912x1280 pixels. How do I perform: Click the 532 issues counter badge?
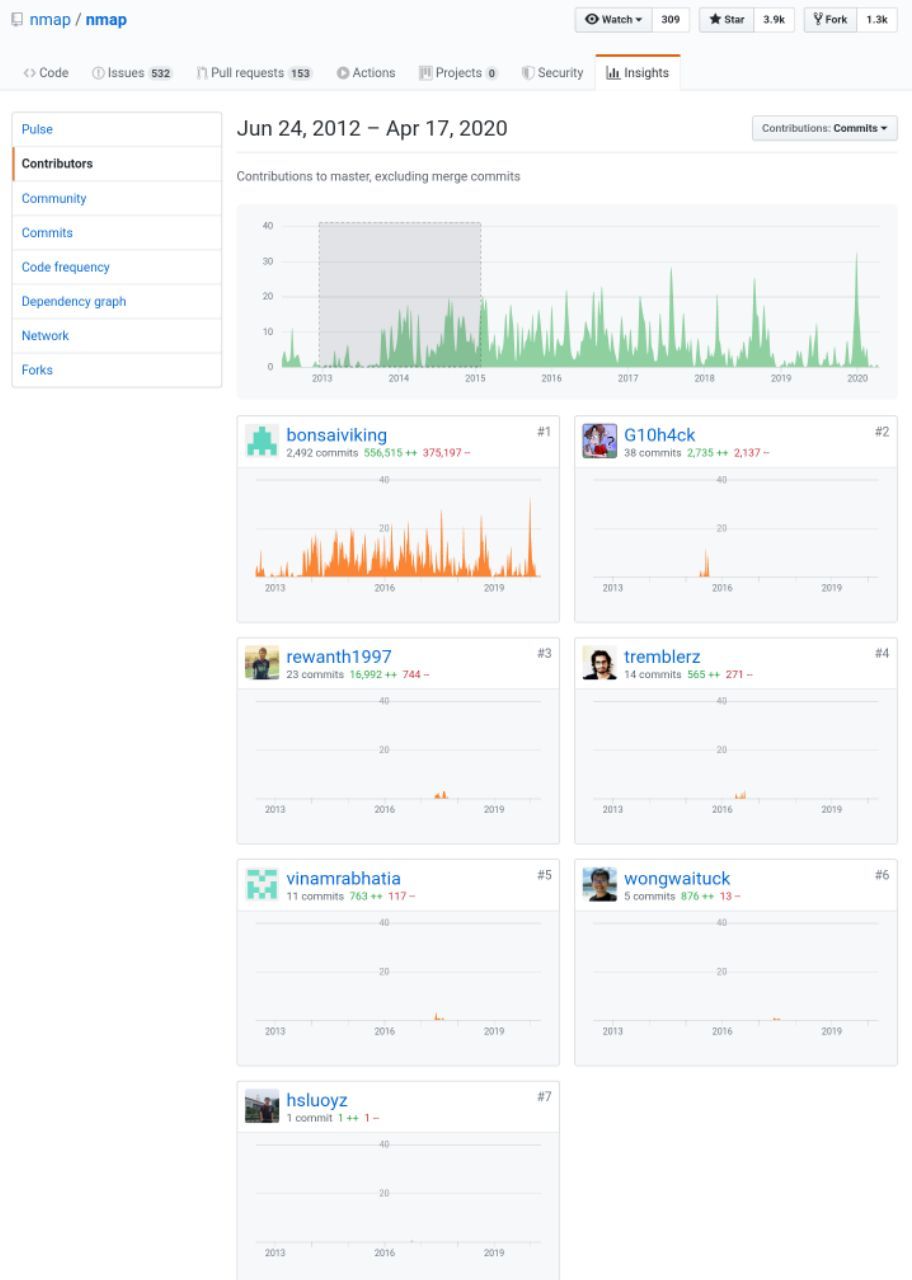[160, 74]
